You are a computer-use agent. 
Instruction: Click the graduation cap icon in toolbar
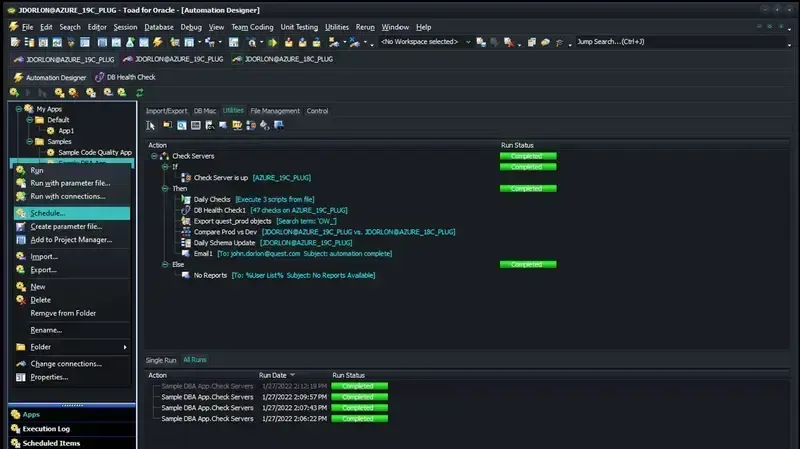559,42
